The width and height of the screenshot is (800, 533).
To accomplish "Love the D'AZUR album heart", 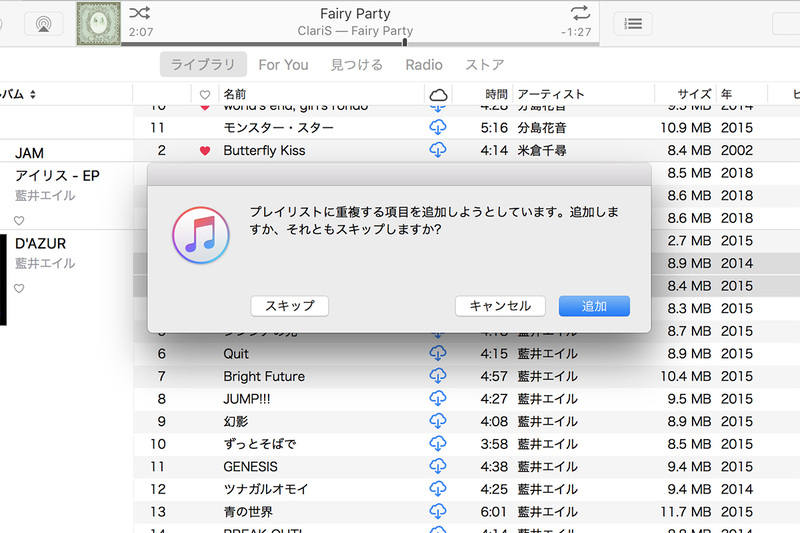I will pos(19,289).
